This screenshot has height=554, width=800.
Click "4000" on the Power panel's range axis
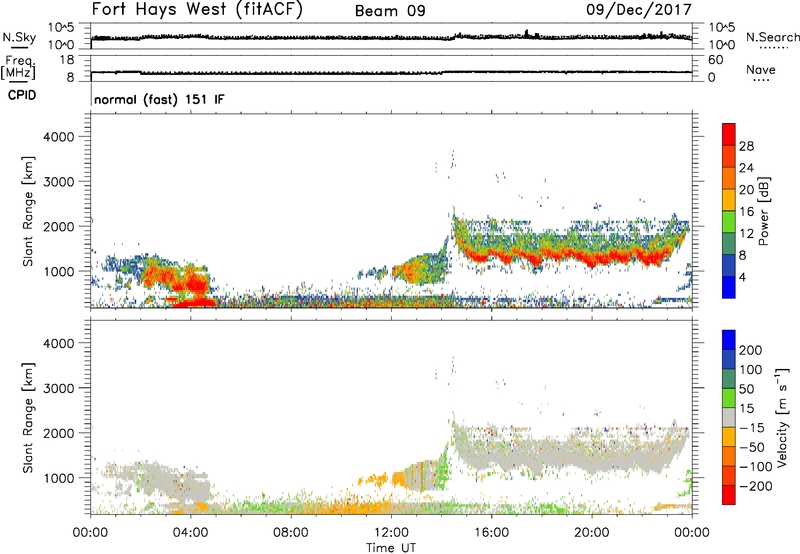click(x=59, y=137)
